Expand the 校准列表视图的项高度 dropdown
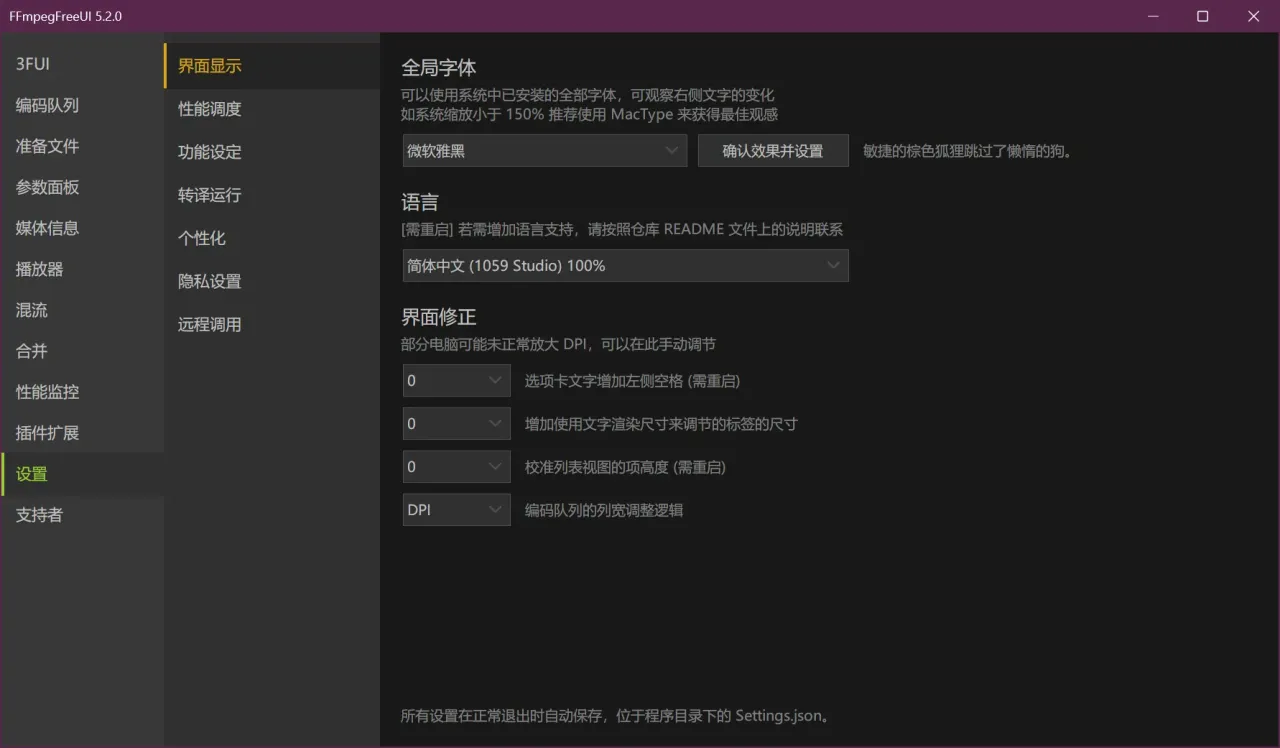 [x=456, y=467]
